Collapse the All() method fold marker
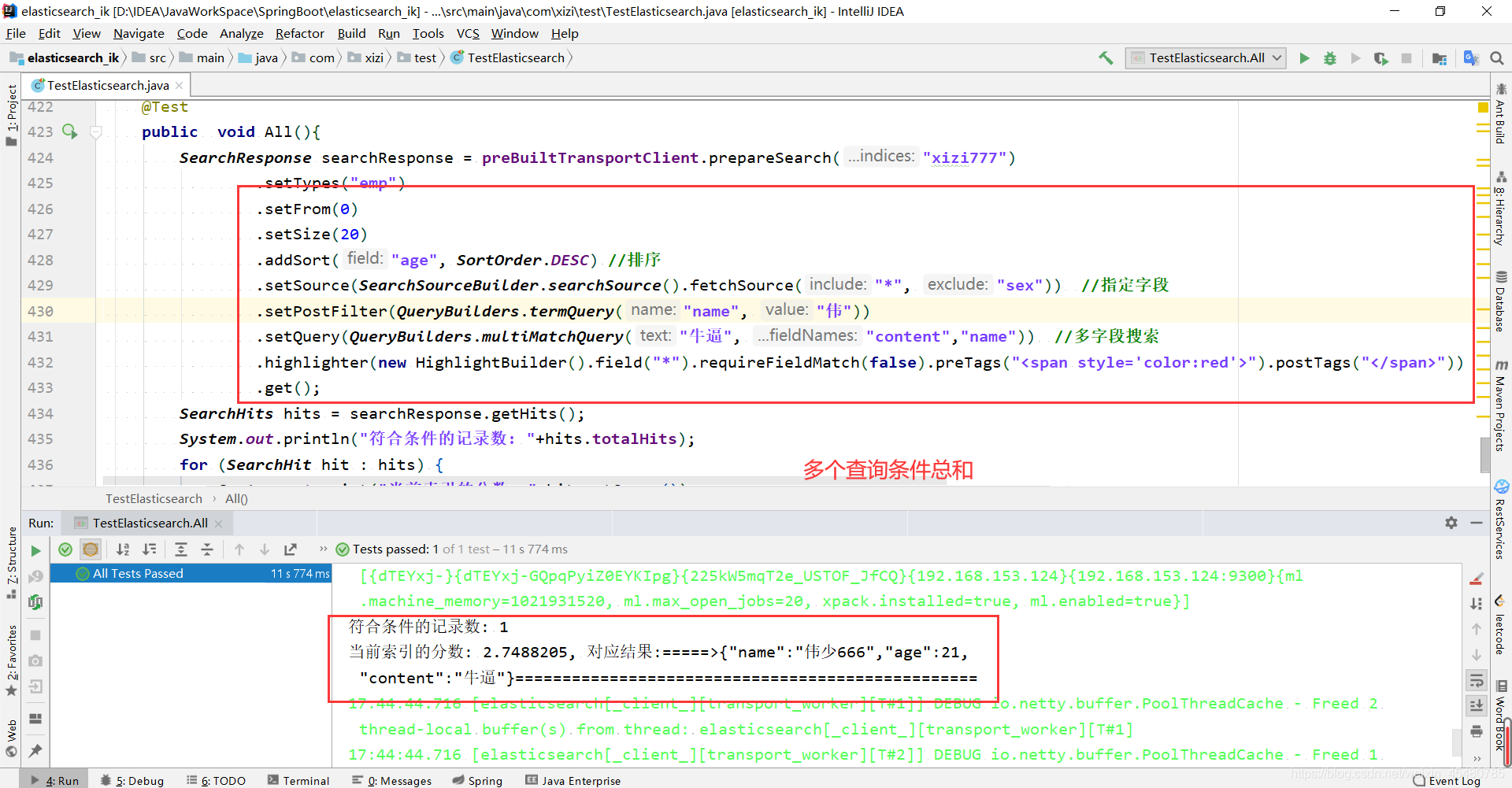 tap(96, 132)
